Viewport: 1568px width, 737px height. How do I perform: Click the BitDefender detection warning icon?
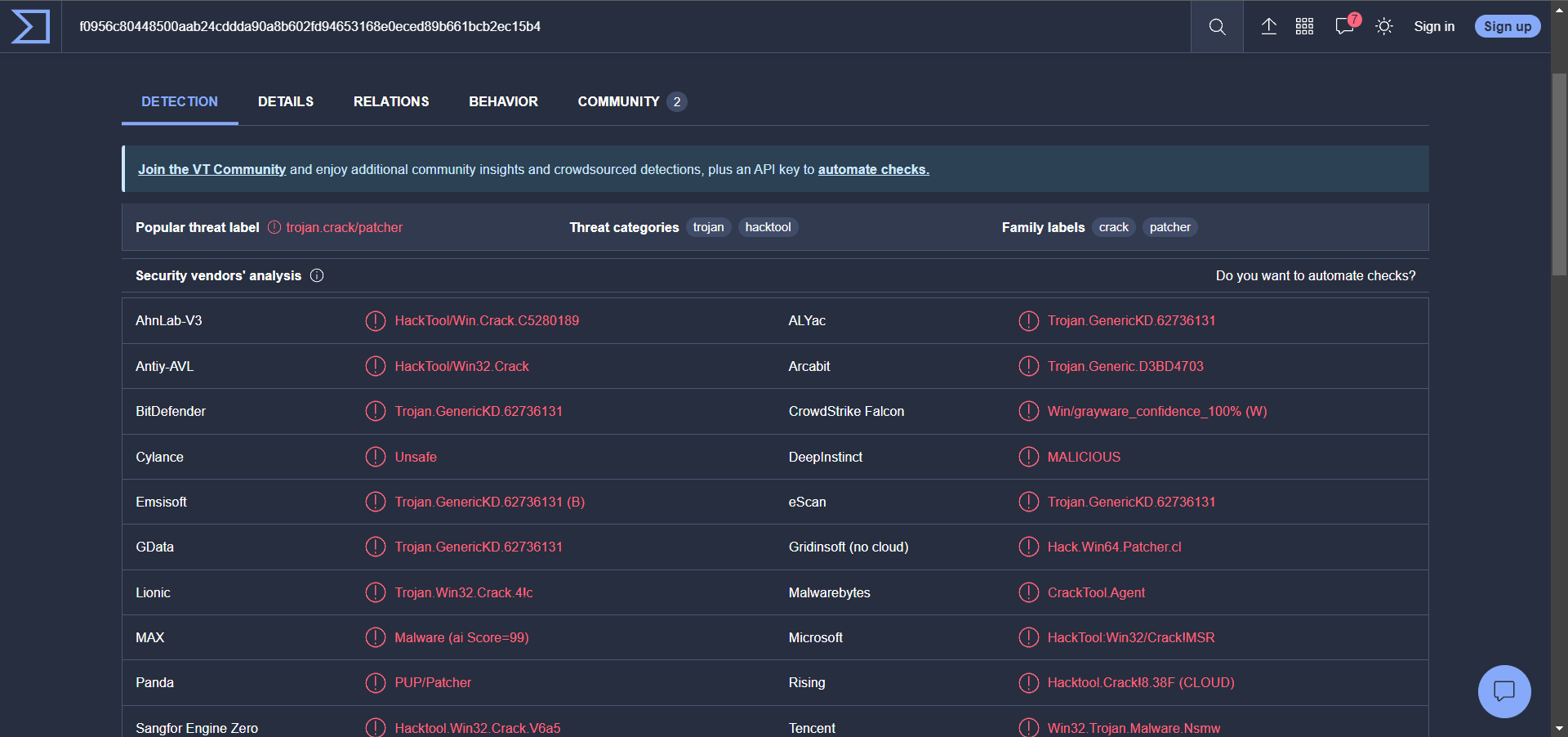tap(375, 411)
